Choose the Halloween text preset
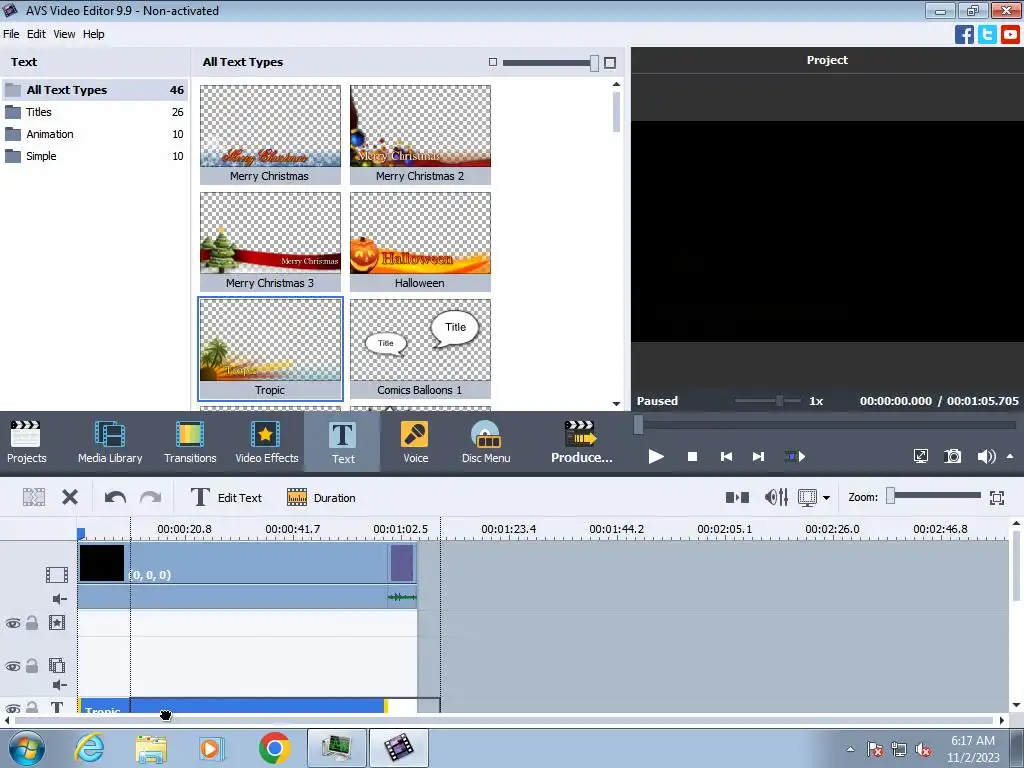This screenshot has width=1024, height=768. [x=420, y=242]
